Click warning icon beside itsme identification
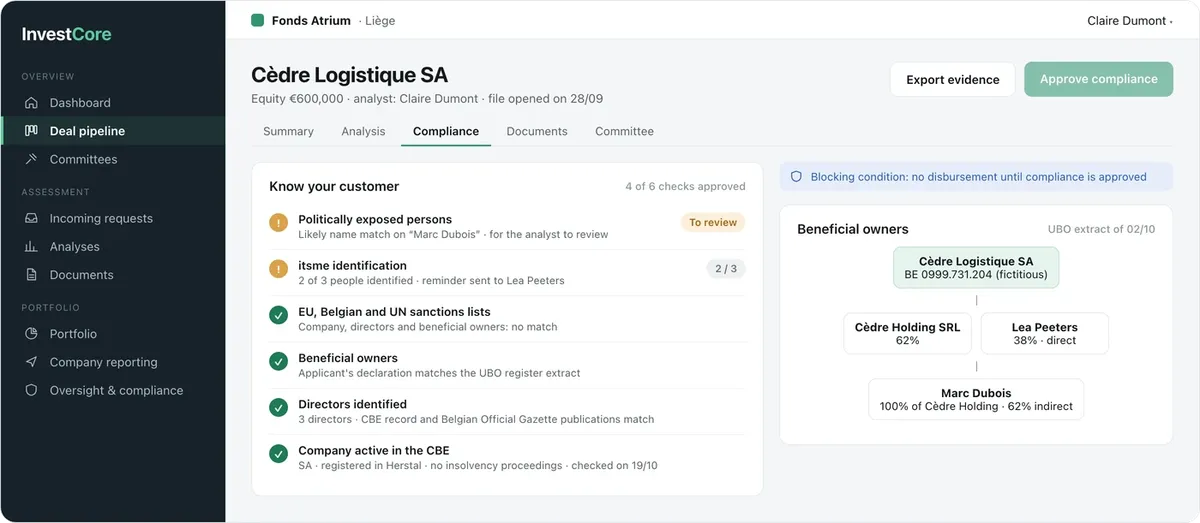 click(x=279, y=269)
